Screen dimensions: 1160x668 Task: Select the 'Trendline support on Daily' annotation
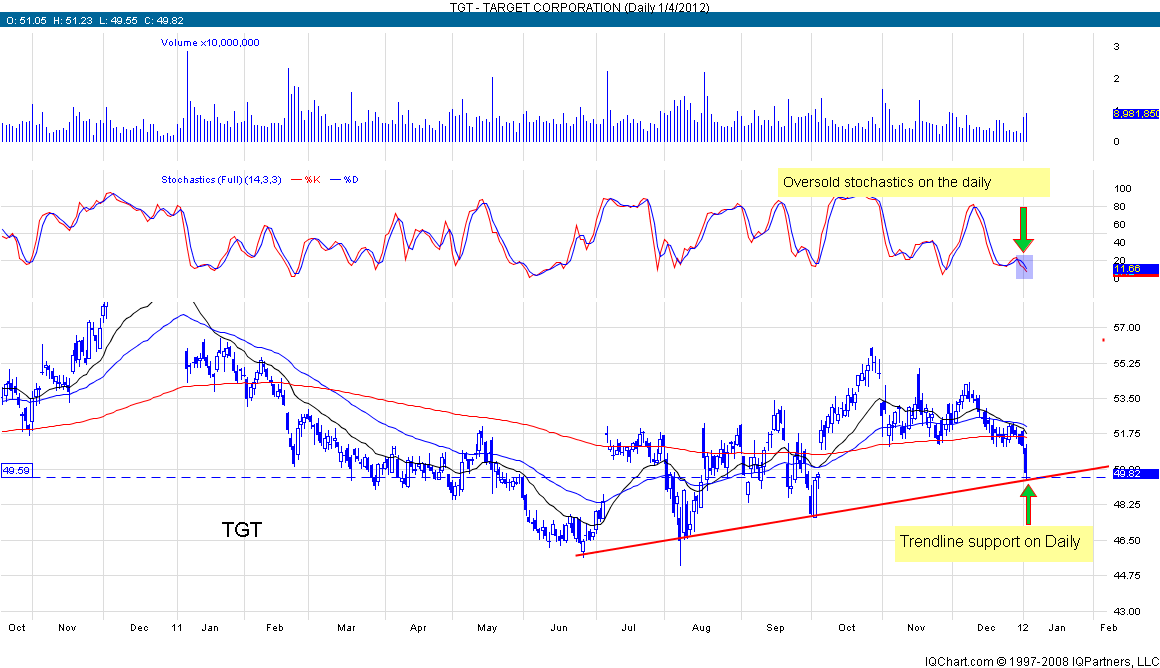coord(989,542)
